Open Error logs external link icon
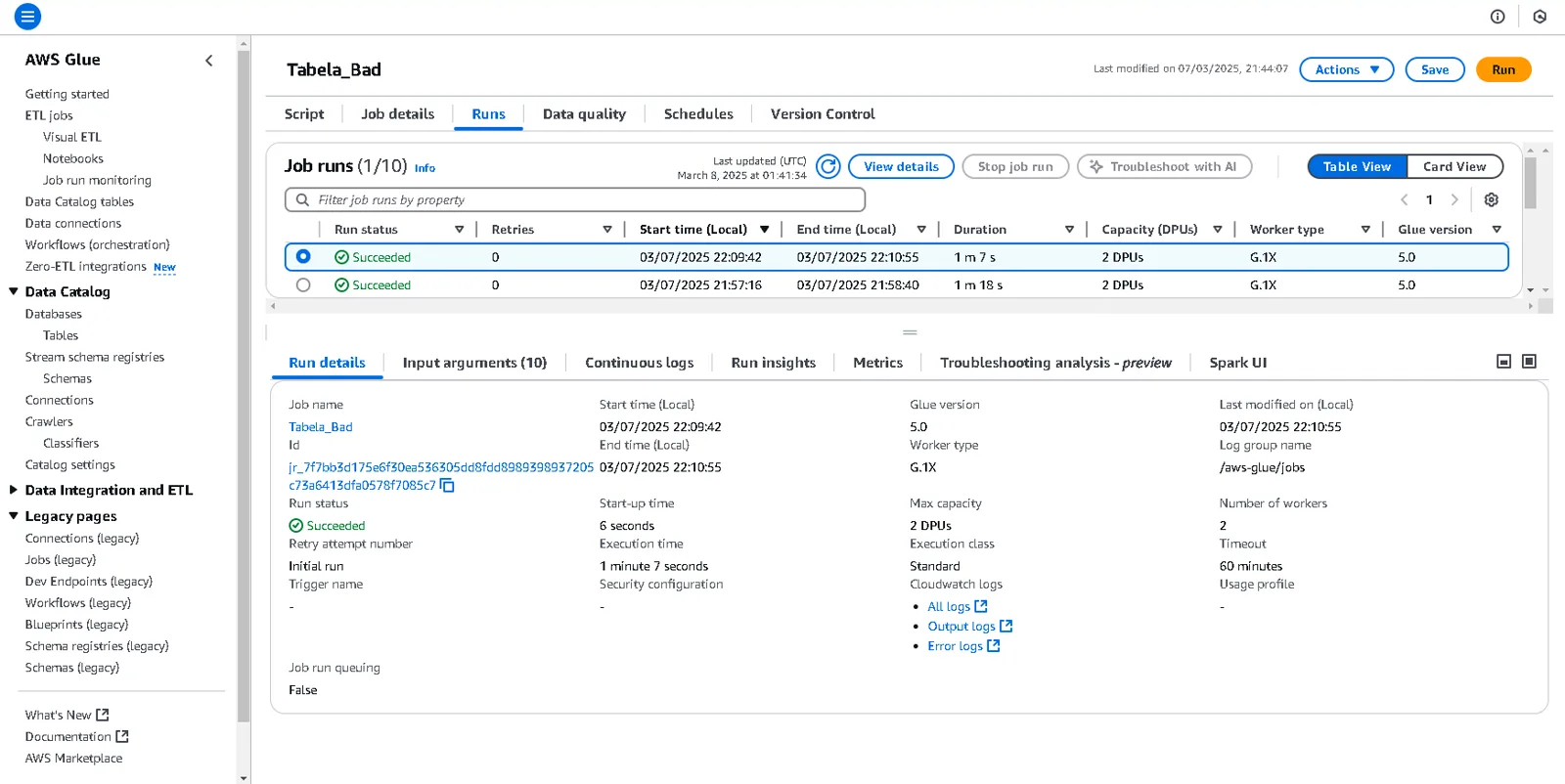The width and height of the screenshot is (1565, 784). coord(994,646)
